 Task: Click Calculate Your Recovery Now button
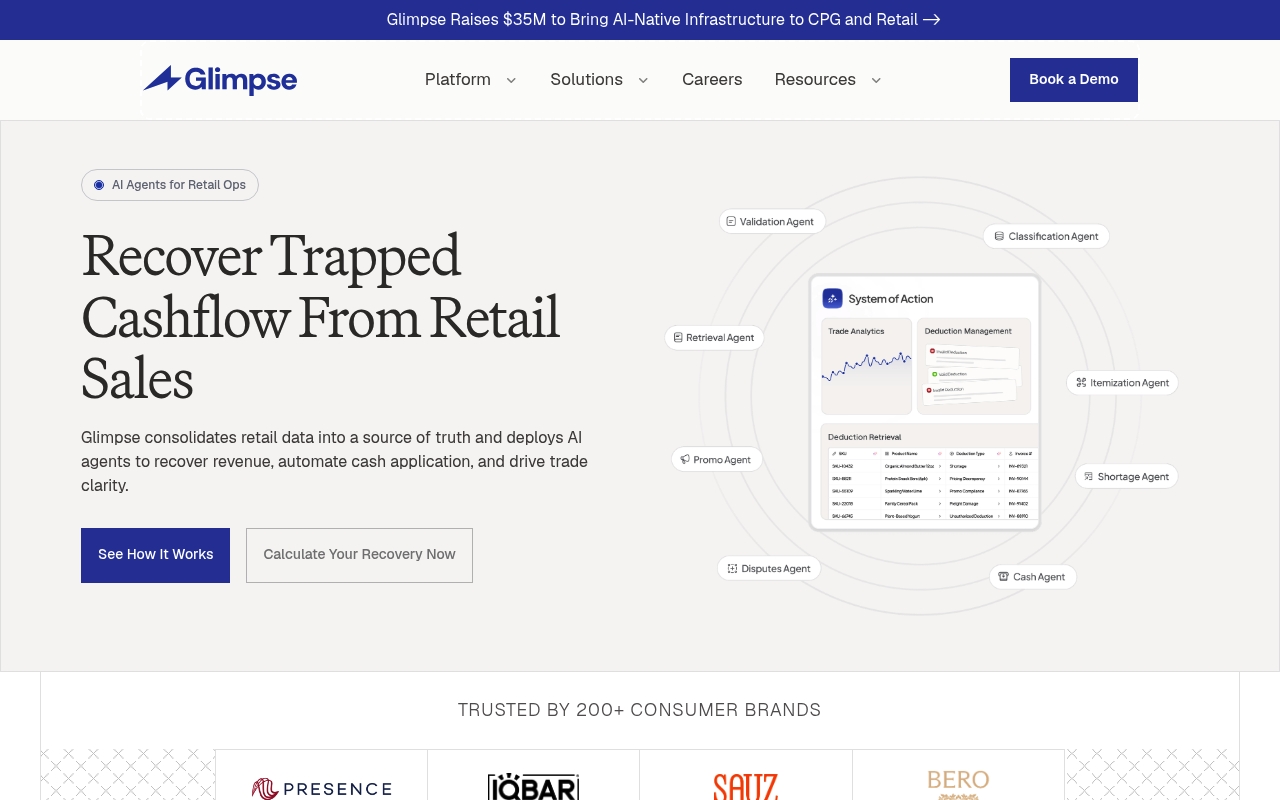[359, 555]
